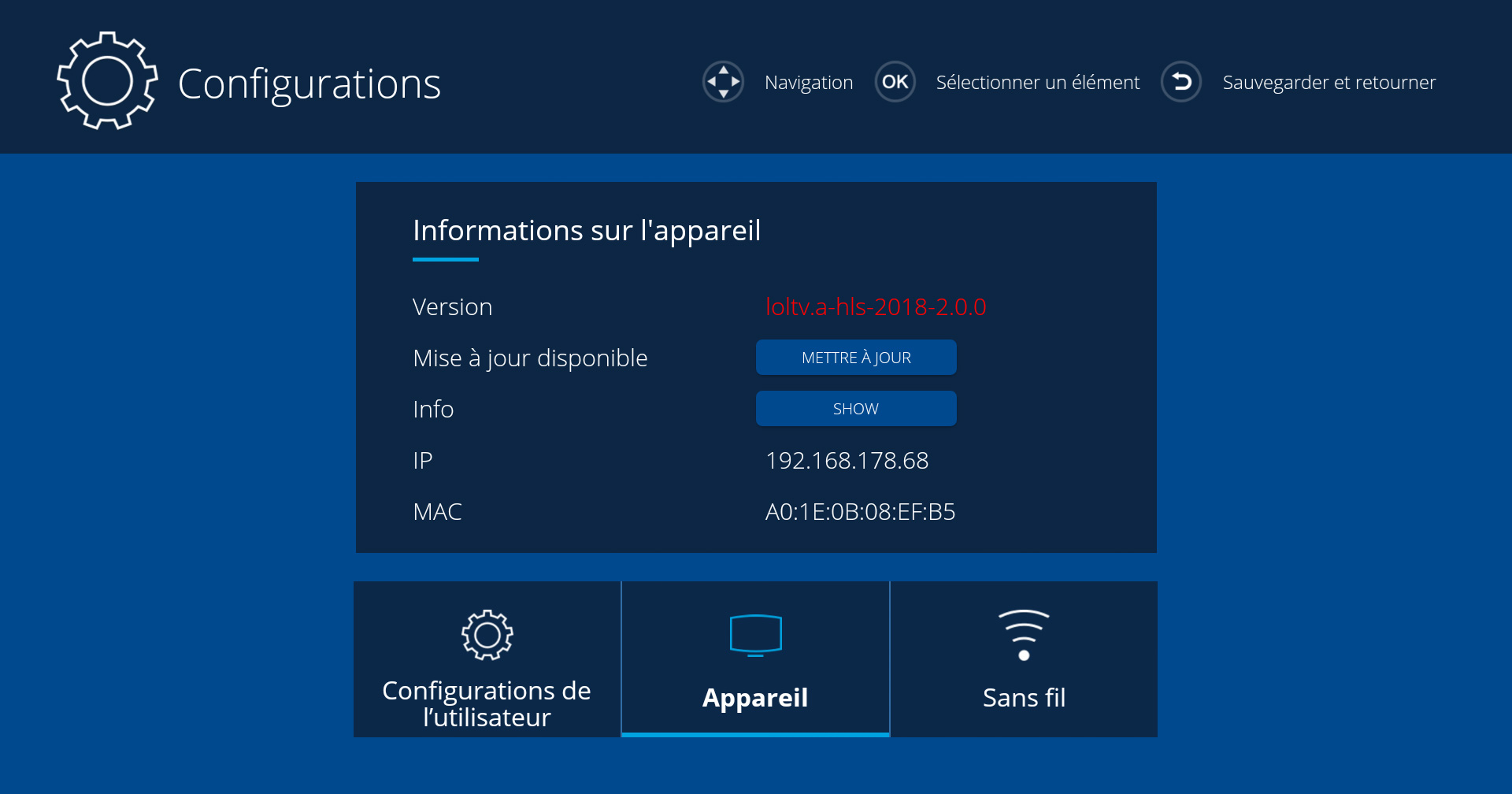Click the red version number text
This screenshot has width=1512, height=794.
[876, 307]
